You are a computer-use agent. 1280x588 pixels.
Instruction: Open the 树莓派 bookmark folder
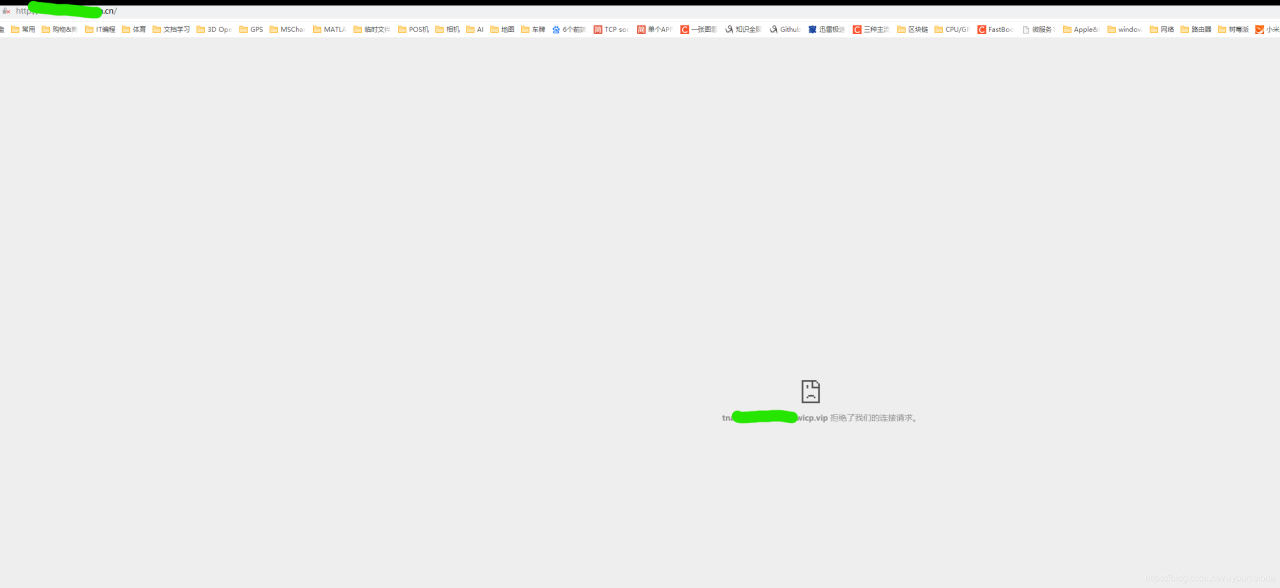pyautogui.click(x=1234, y=30)
